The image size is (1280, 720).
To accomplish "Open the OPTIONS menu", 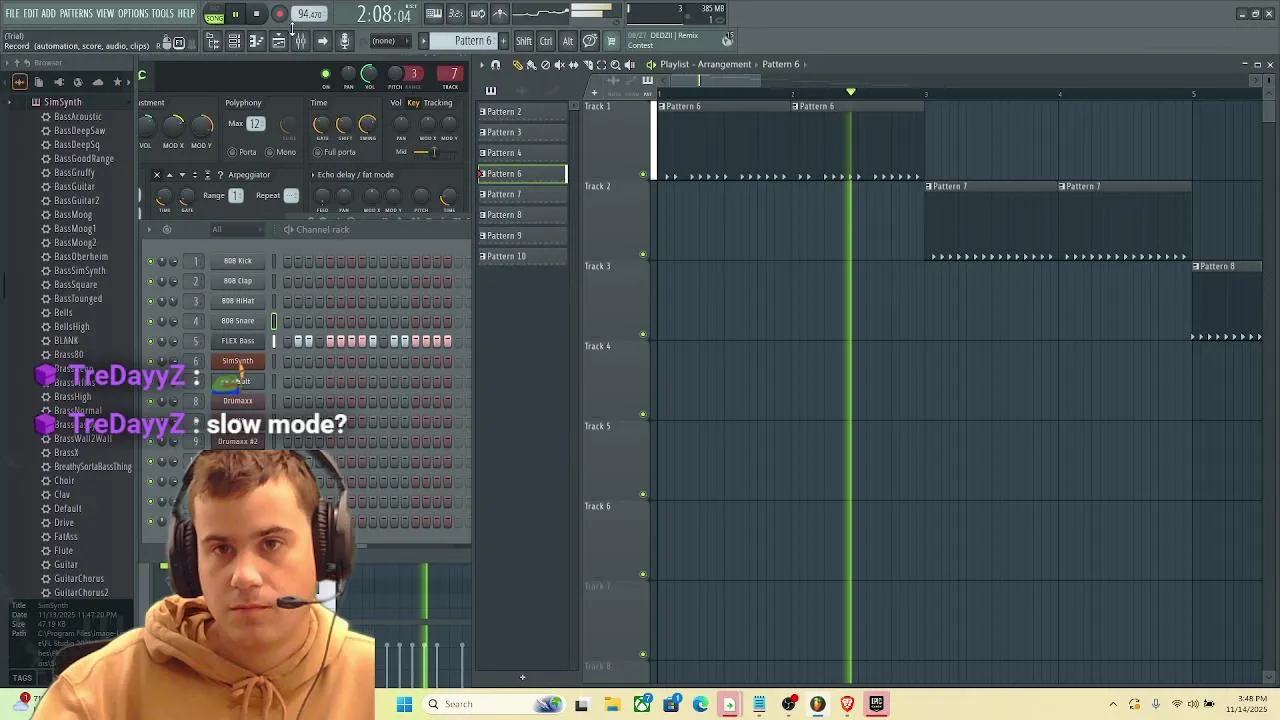I will tap(133, 13).
